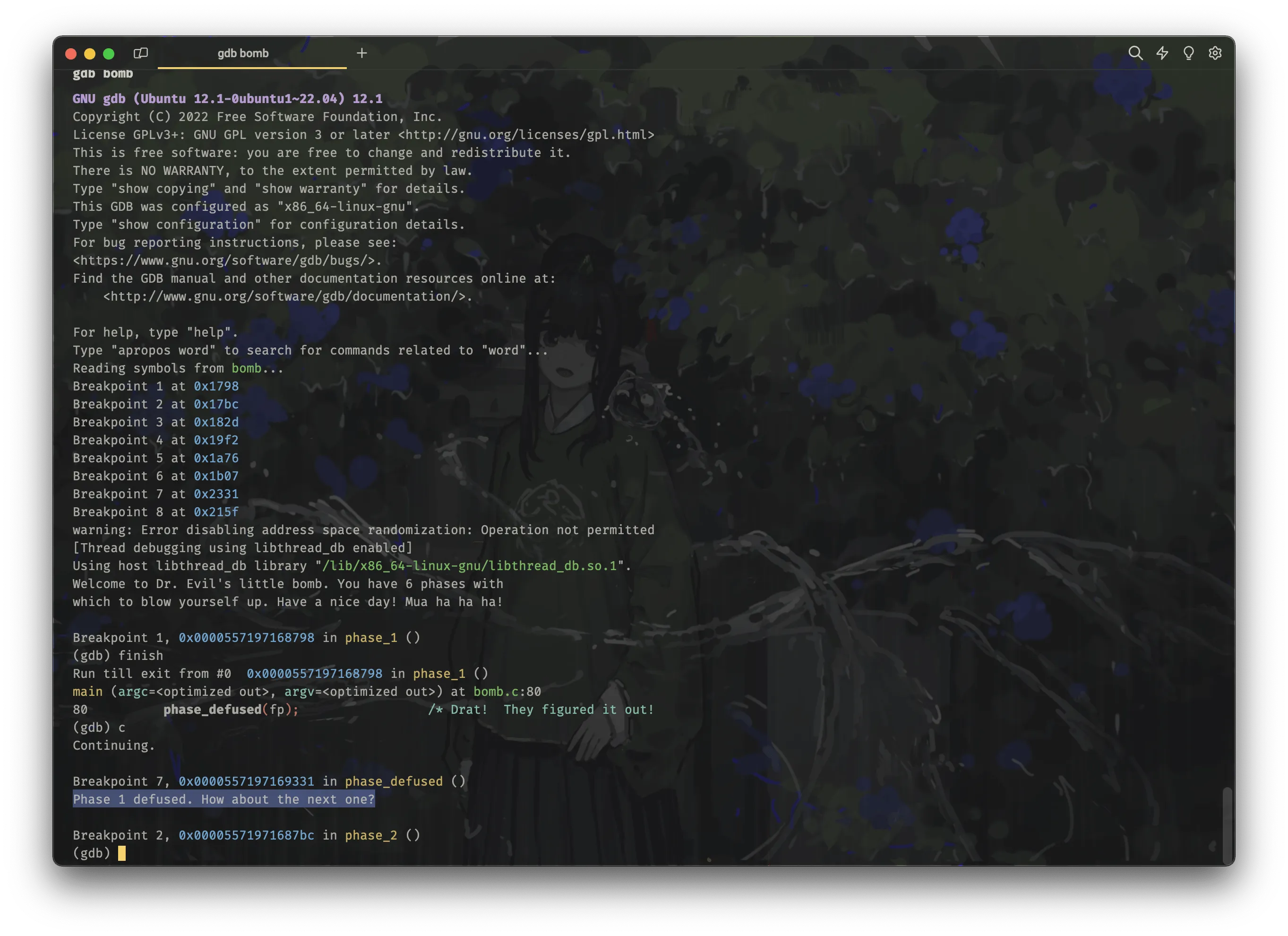1288x936 pixels.
Task: Click address 0x2331 of Breakpoint 7
Action: (x=216, y=494)
